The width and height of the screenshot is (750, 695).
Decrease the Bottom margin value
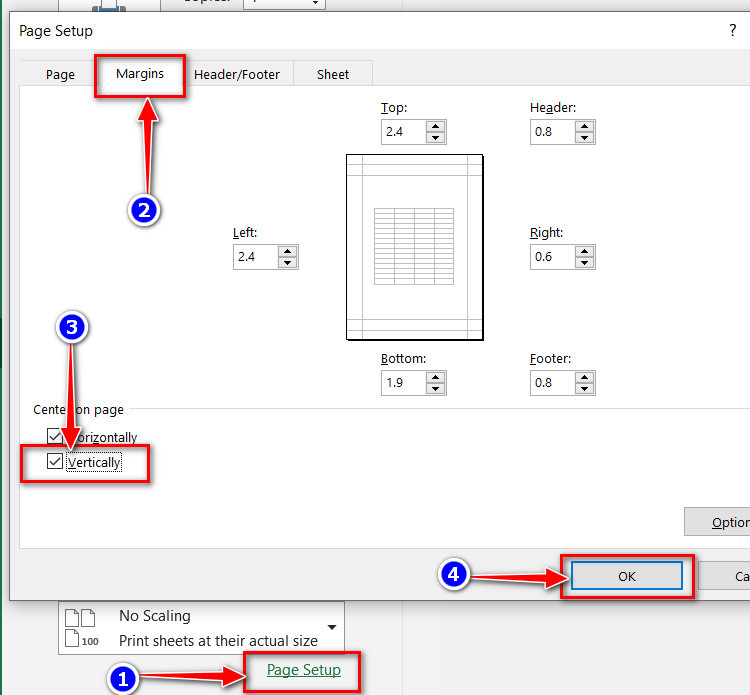coord(435,389)
